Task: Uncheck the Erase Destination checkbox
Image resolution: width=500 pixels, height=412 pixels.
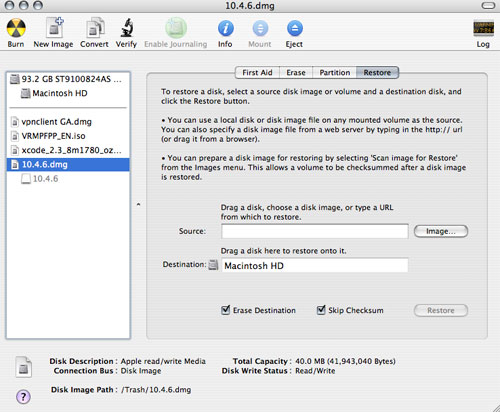Action: coord(226,310)
